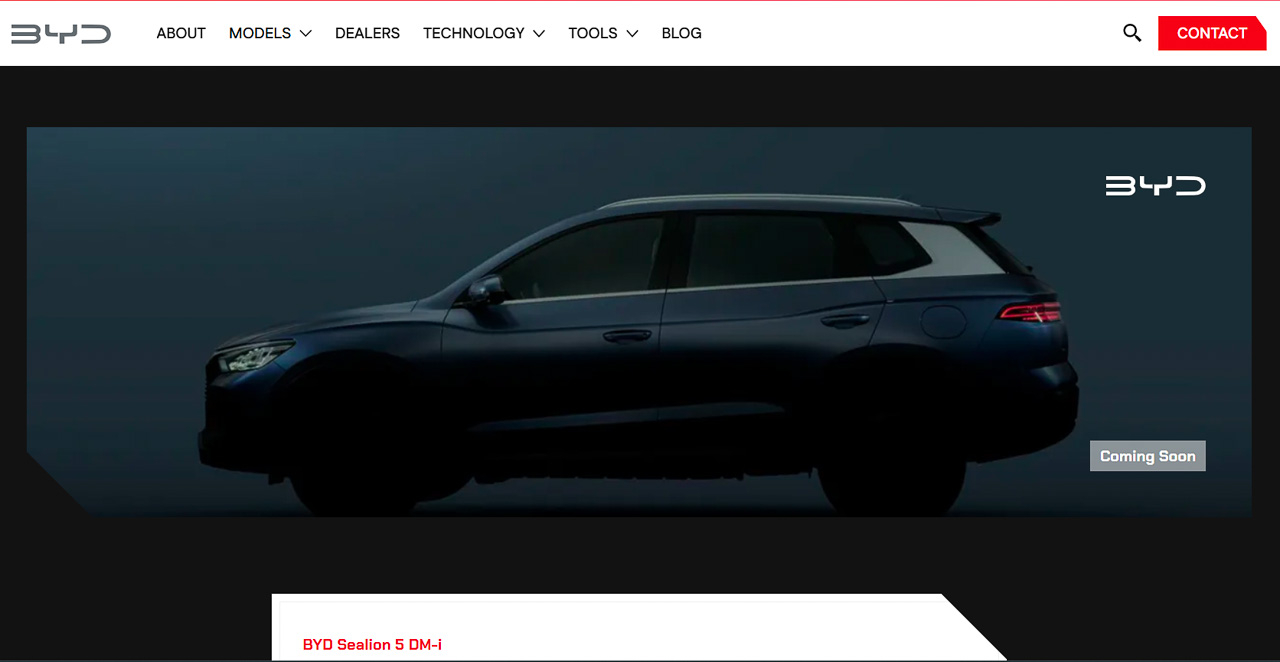Image resolution: width=1280 pixels, height=662 pixels.
Task: Select the TOOLS menu label
Action: 592,33
